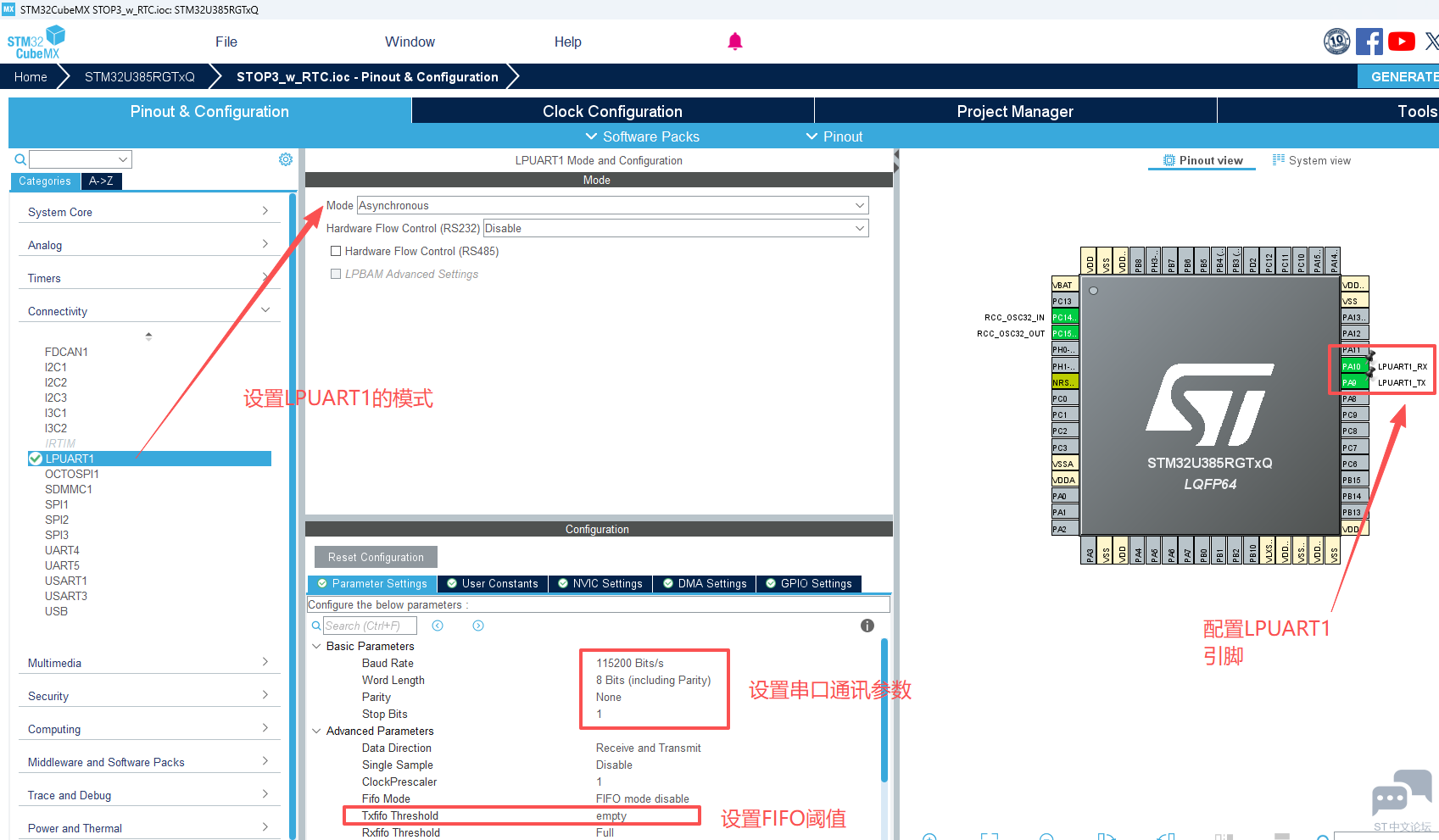1439x840 pixels.
Task: Switch to Clock Configuration tab
Action: (x=612, y=111)
